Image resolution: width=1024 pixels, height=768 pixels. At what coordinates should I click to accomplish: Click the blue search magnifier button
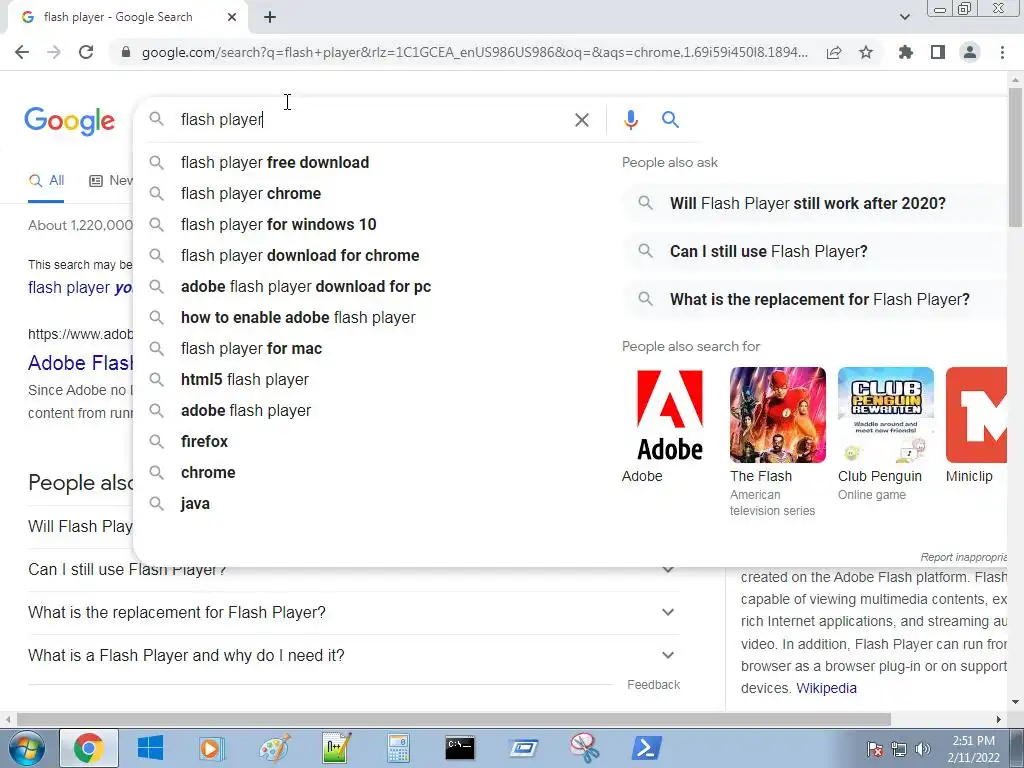[670, 120]
